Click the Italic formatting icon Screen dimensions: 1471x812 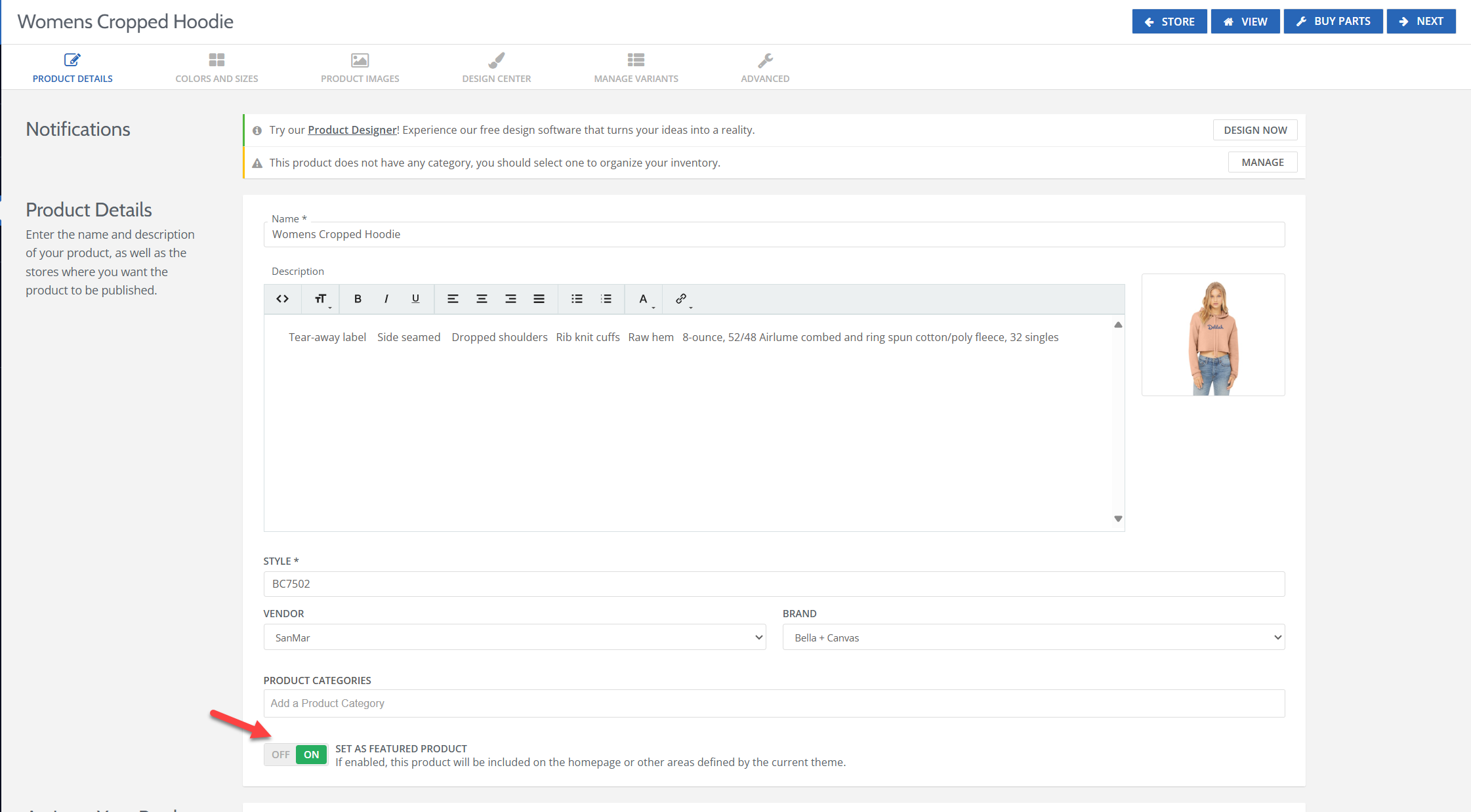(386, 299)
